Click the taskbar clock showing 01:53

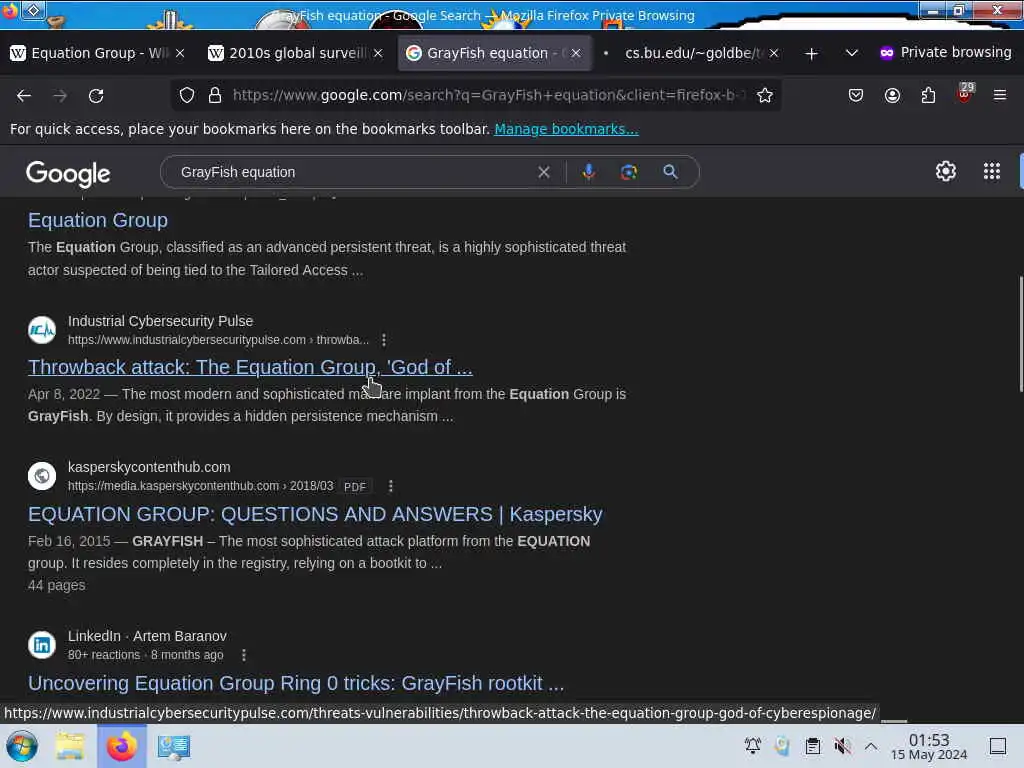point(929,746)
